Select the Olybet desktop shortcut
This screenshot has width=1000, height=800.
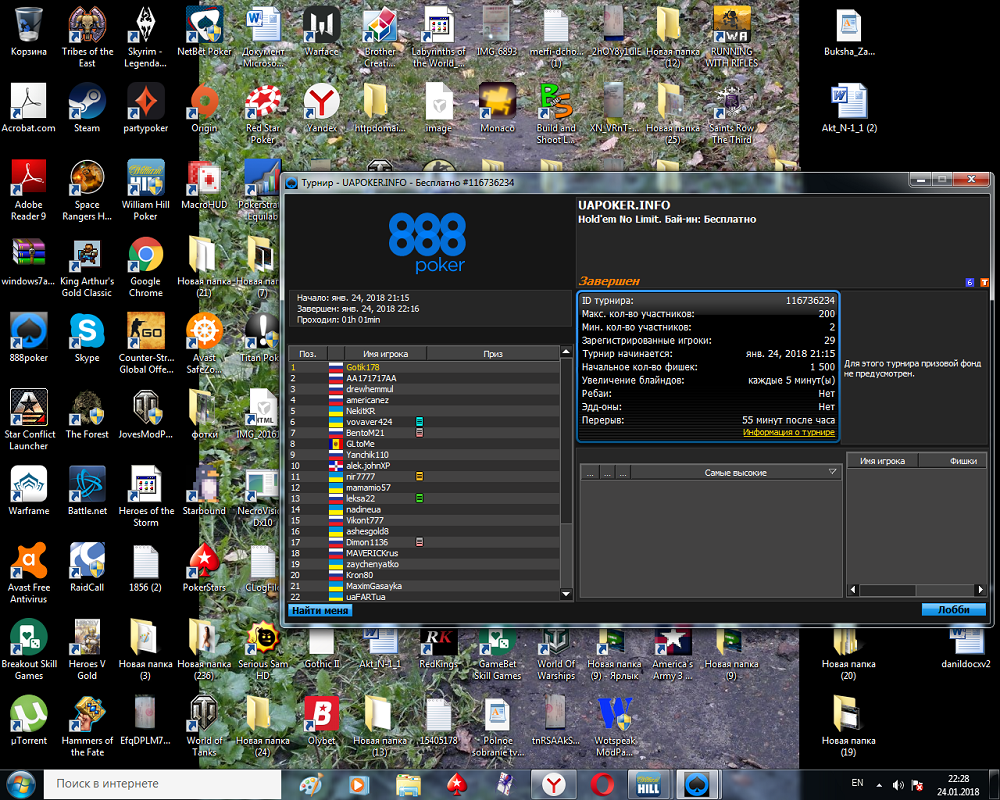coord(321,721)
